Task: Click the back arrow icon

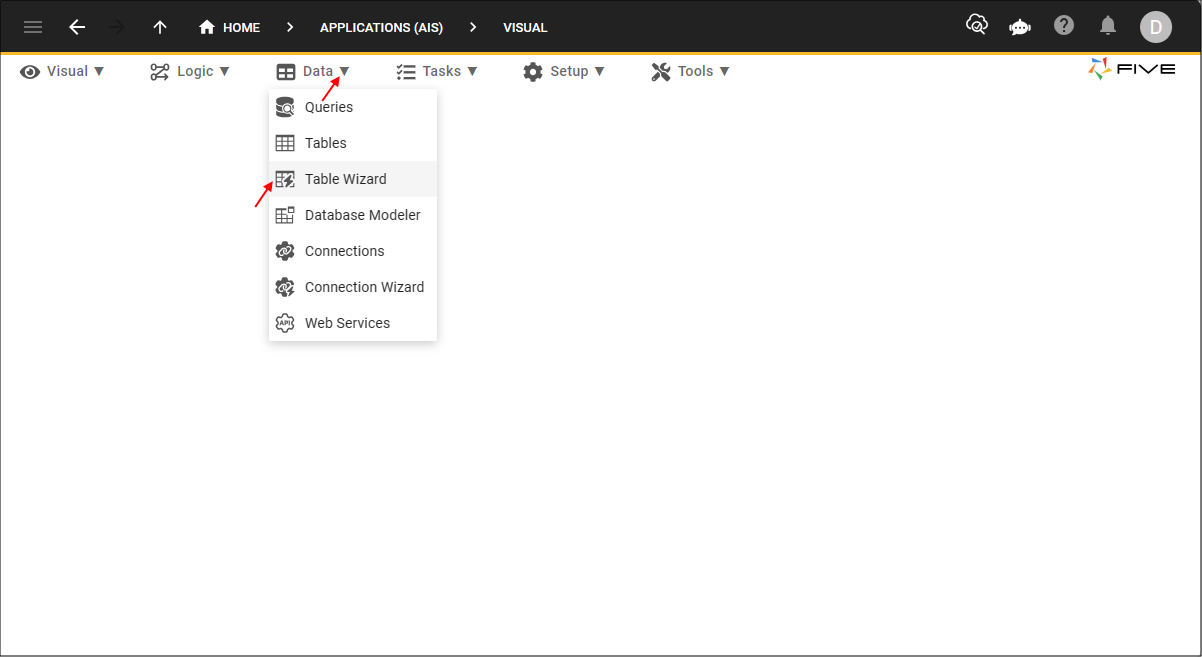Action: coord(77,27)
